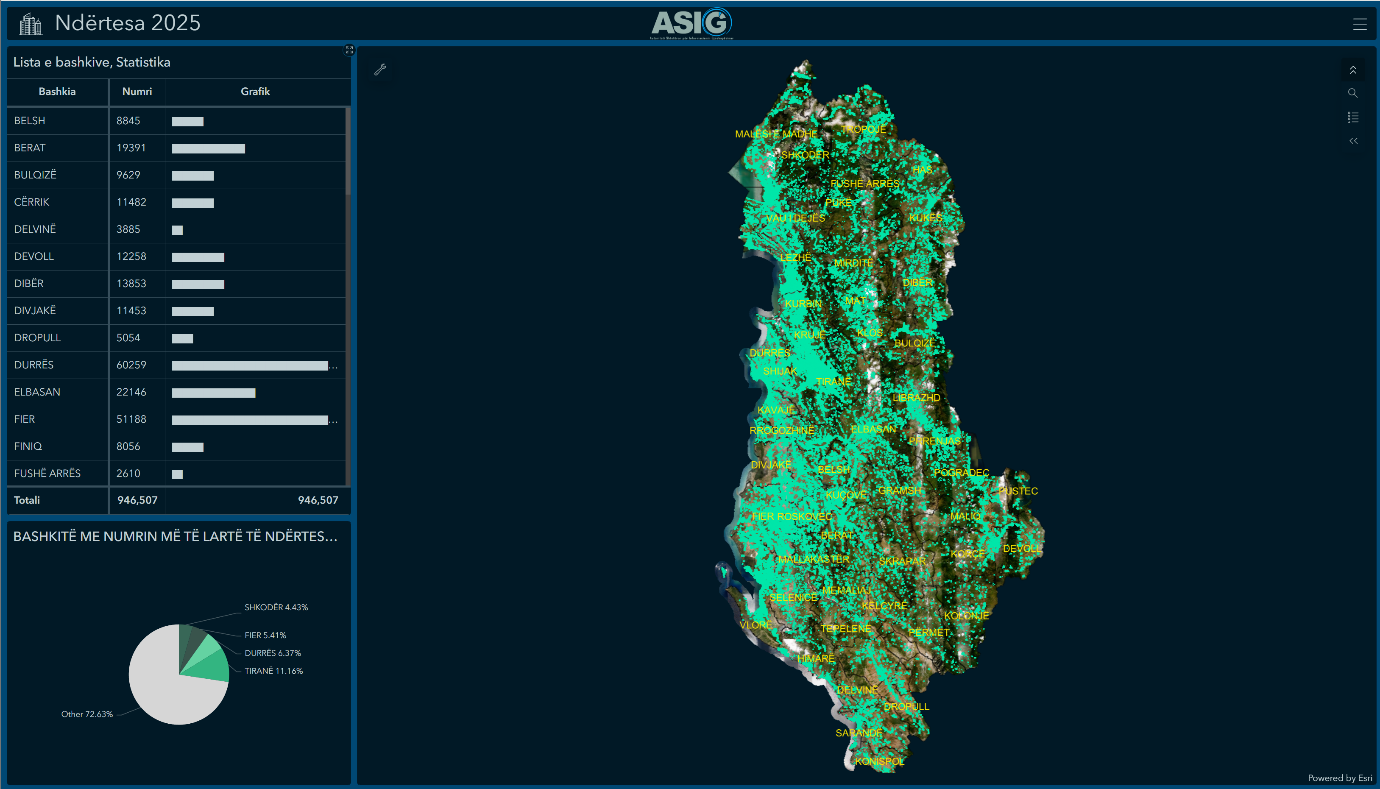Click the ASIG logo
Viewport: 1380px width, 789px height.
point(692,23)
